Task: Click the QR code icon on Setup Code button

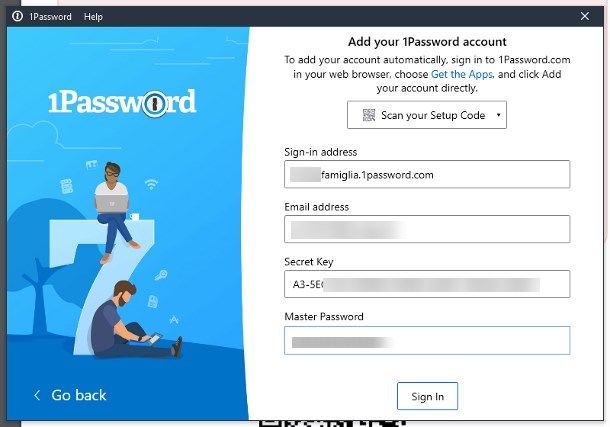Action: [368, 115]
